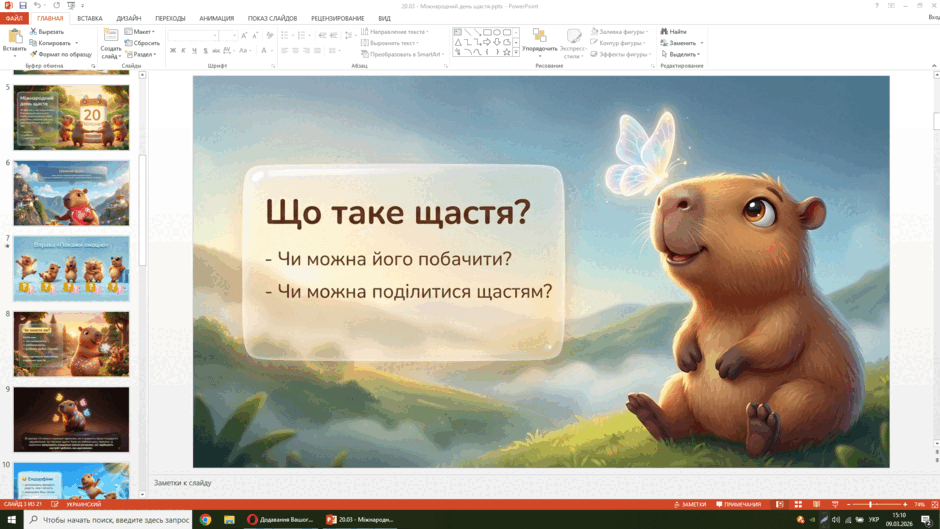940x529 pixels.
Task: Open the ВИД tab
Action: tap(384, 19)
